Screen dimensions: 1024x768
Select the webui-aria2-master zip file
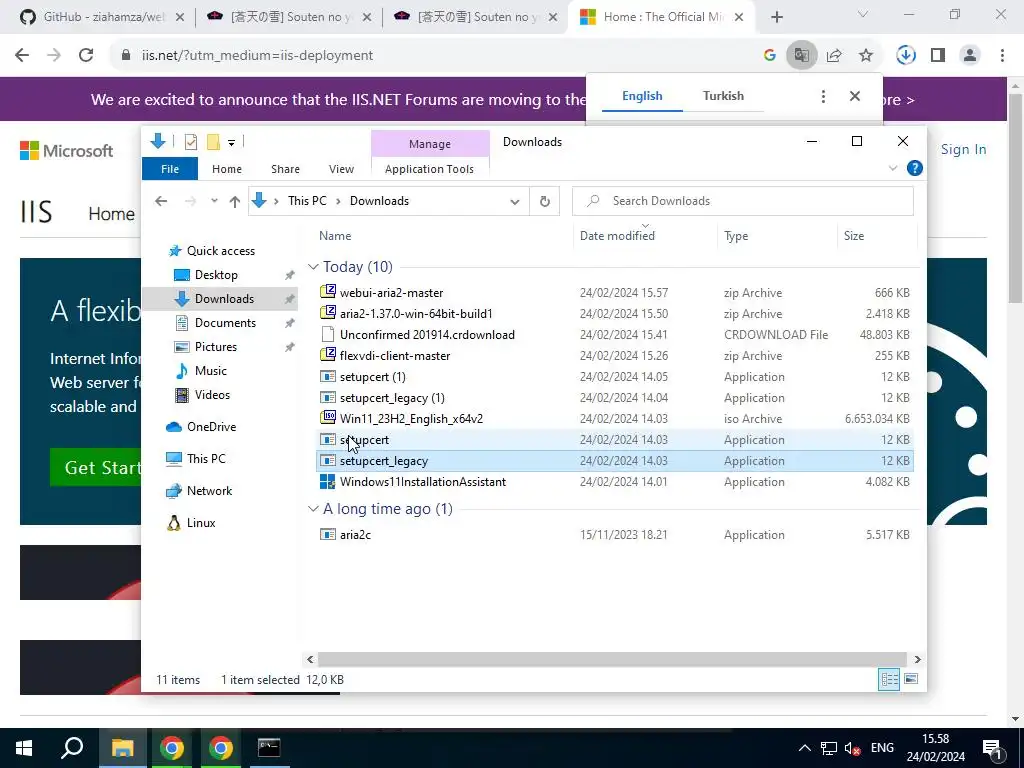(x=391, y=293)
